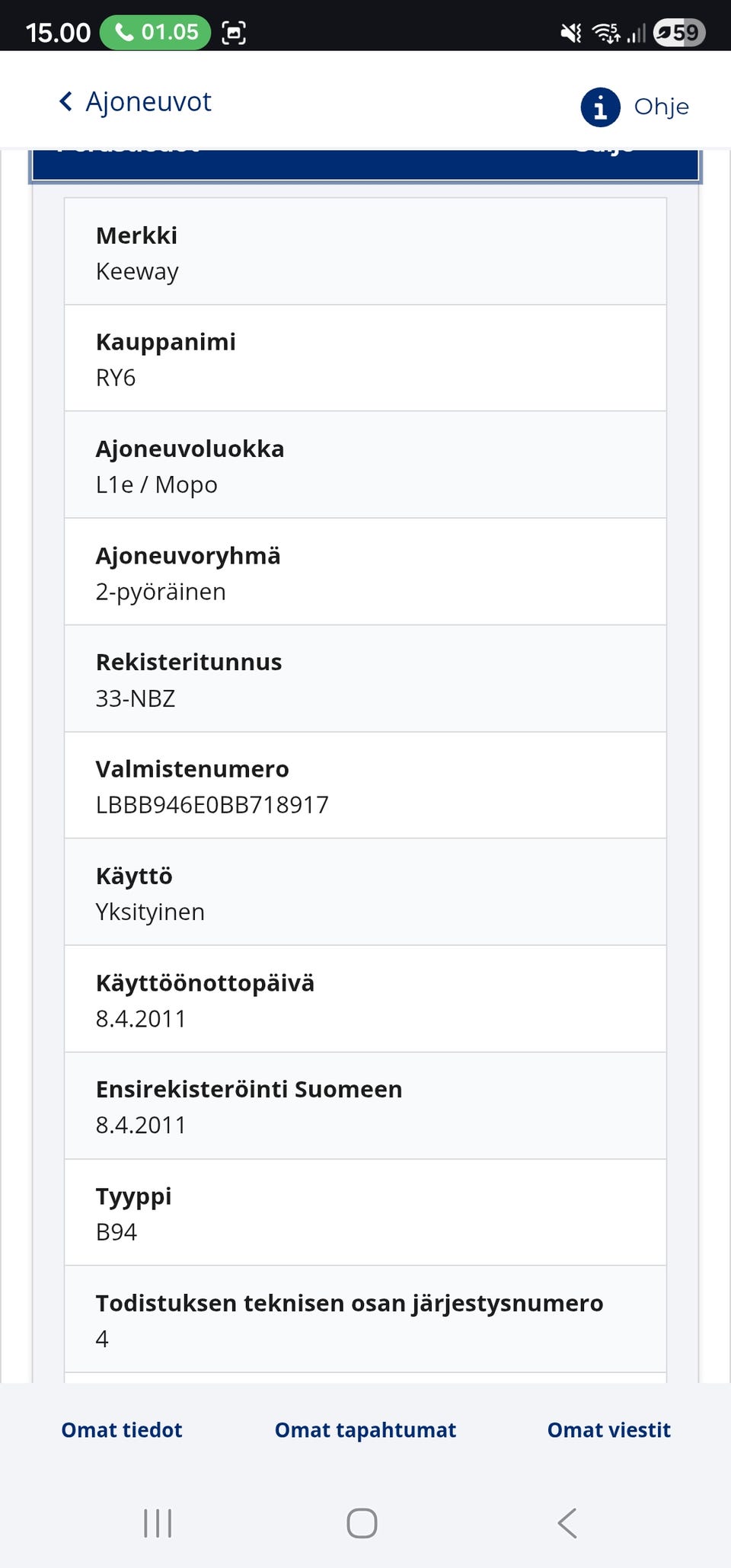Image resolution: width=731 pixels, height=1568 pixels.
Task: Switch to the Omat tapahtumat tab
Action: tap(365, 1429)
